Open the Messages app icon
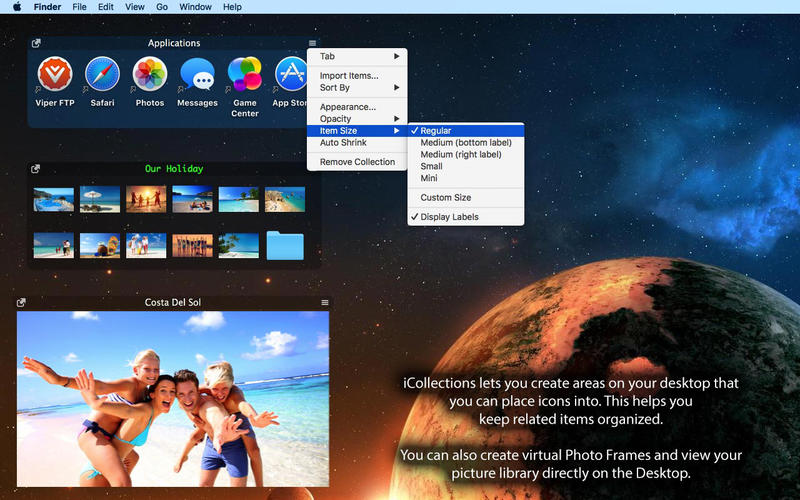The height and width of the screenshot is (500, 800). tap(197, 75)
